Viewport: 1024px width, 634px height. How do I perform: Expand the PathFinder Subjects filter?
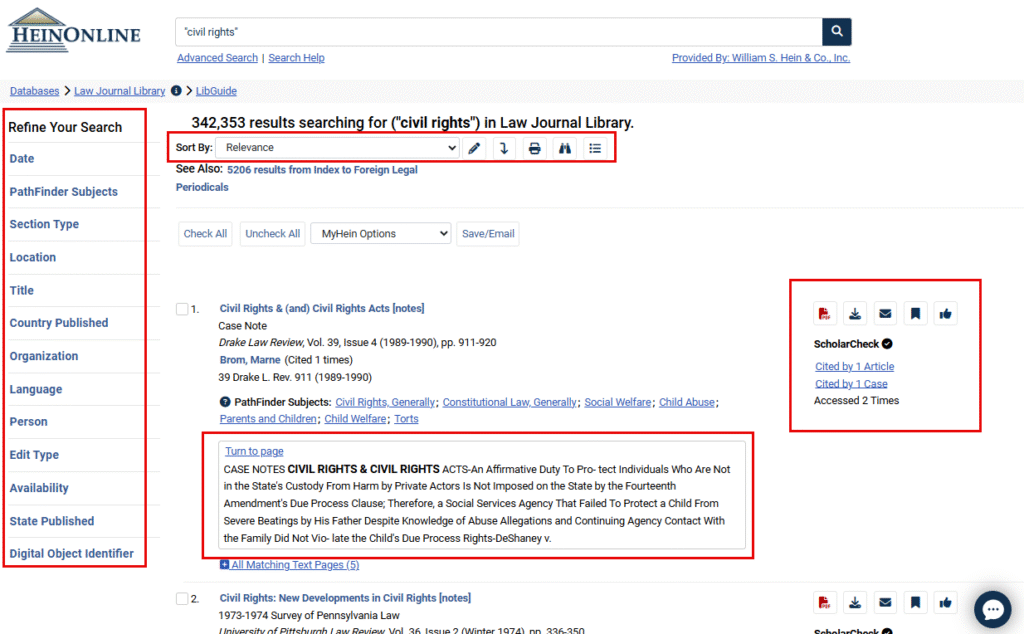coord(63,192)
